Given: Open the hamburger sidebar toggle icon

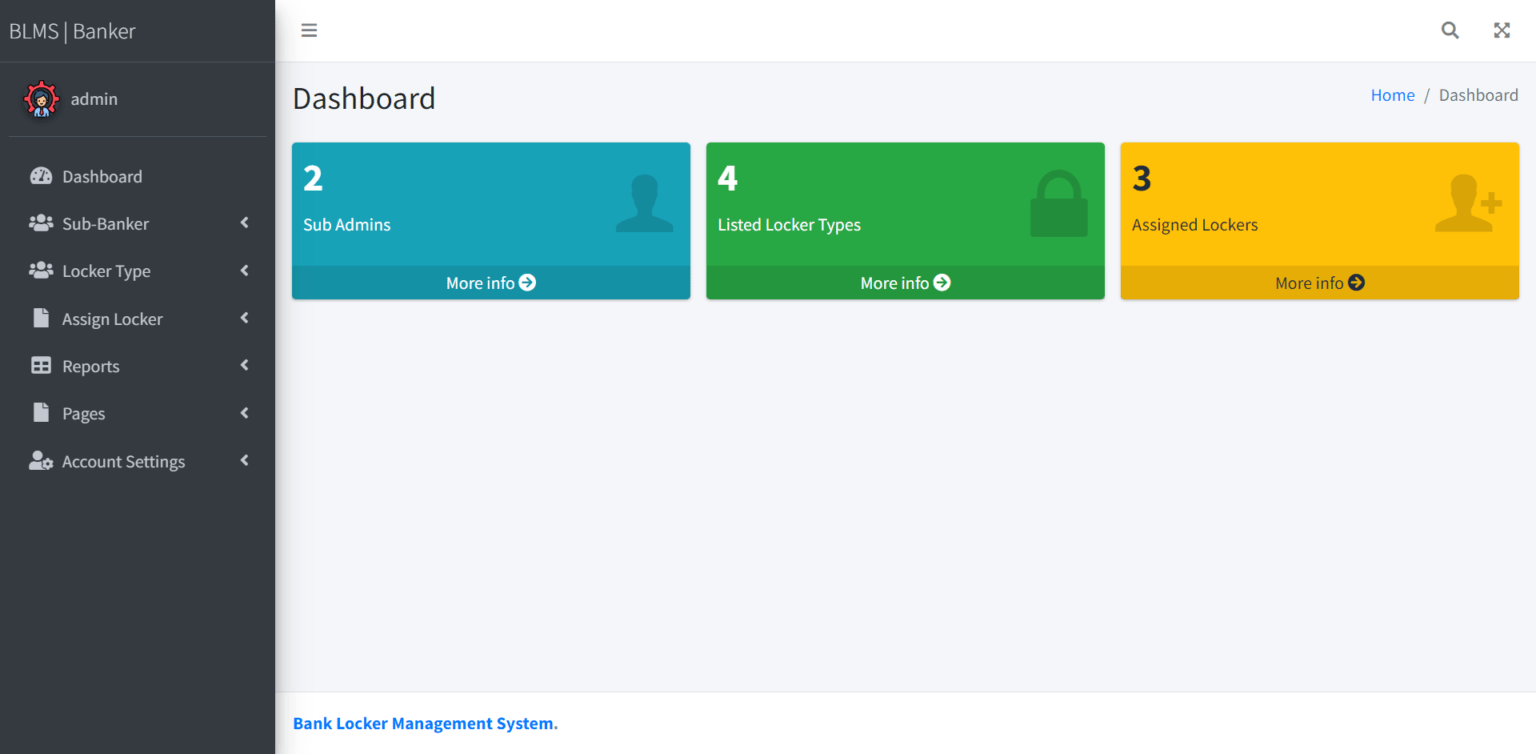Looking at the screenshot, I should point(309,30).
